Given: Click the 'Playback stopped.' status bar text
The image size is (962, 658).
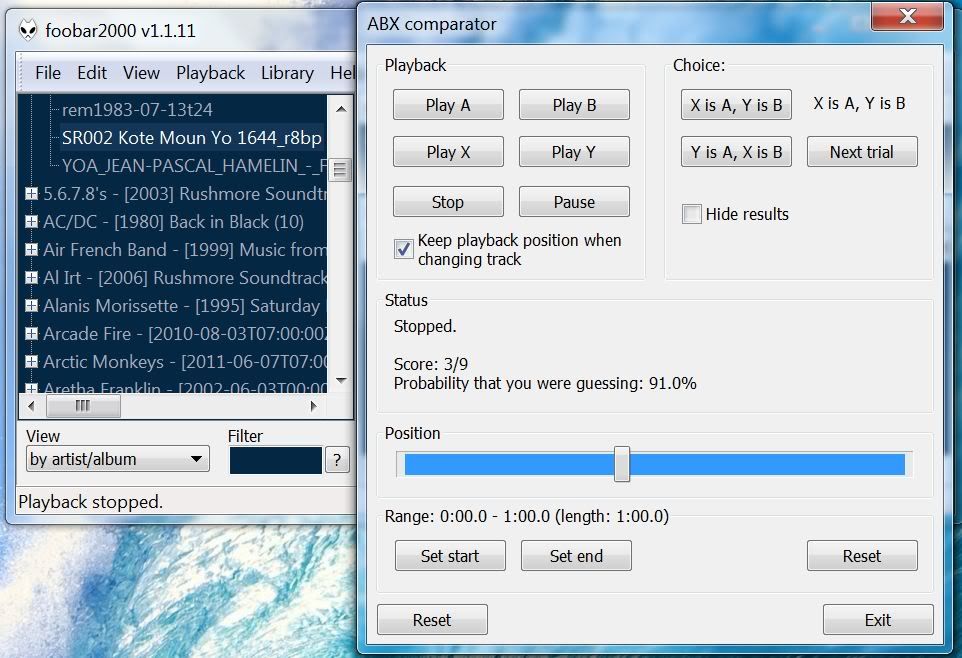Looking at the screenshot, I should point(91,502).
